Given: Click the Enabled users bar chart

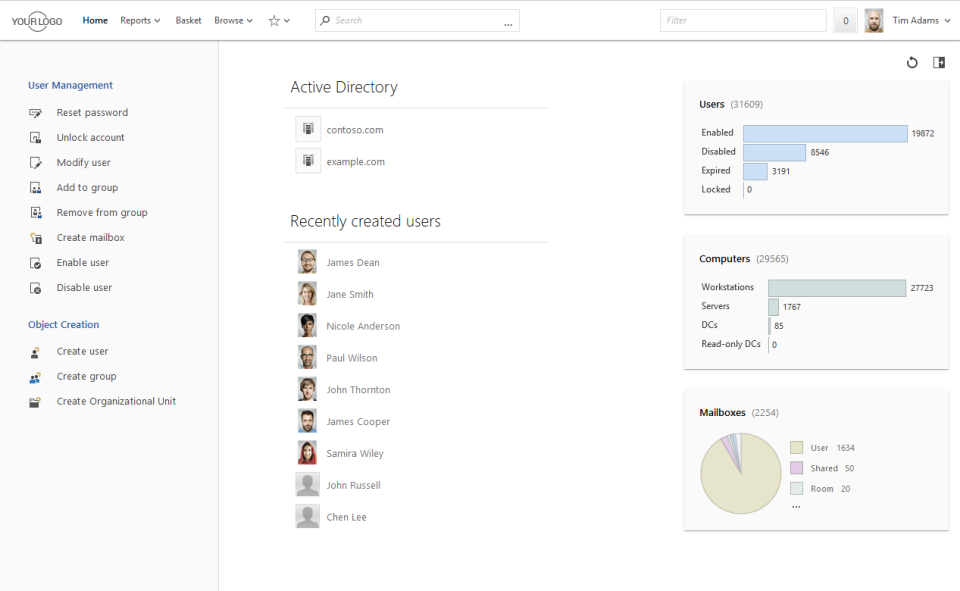Looking at the screenshot, I should (825, 132).
